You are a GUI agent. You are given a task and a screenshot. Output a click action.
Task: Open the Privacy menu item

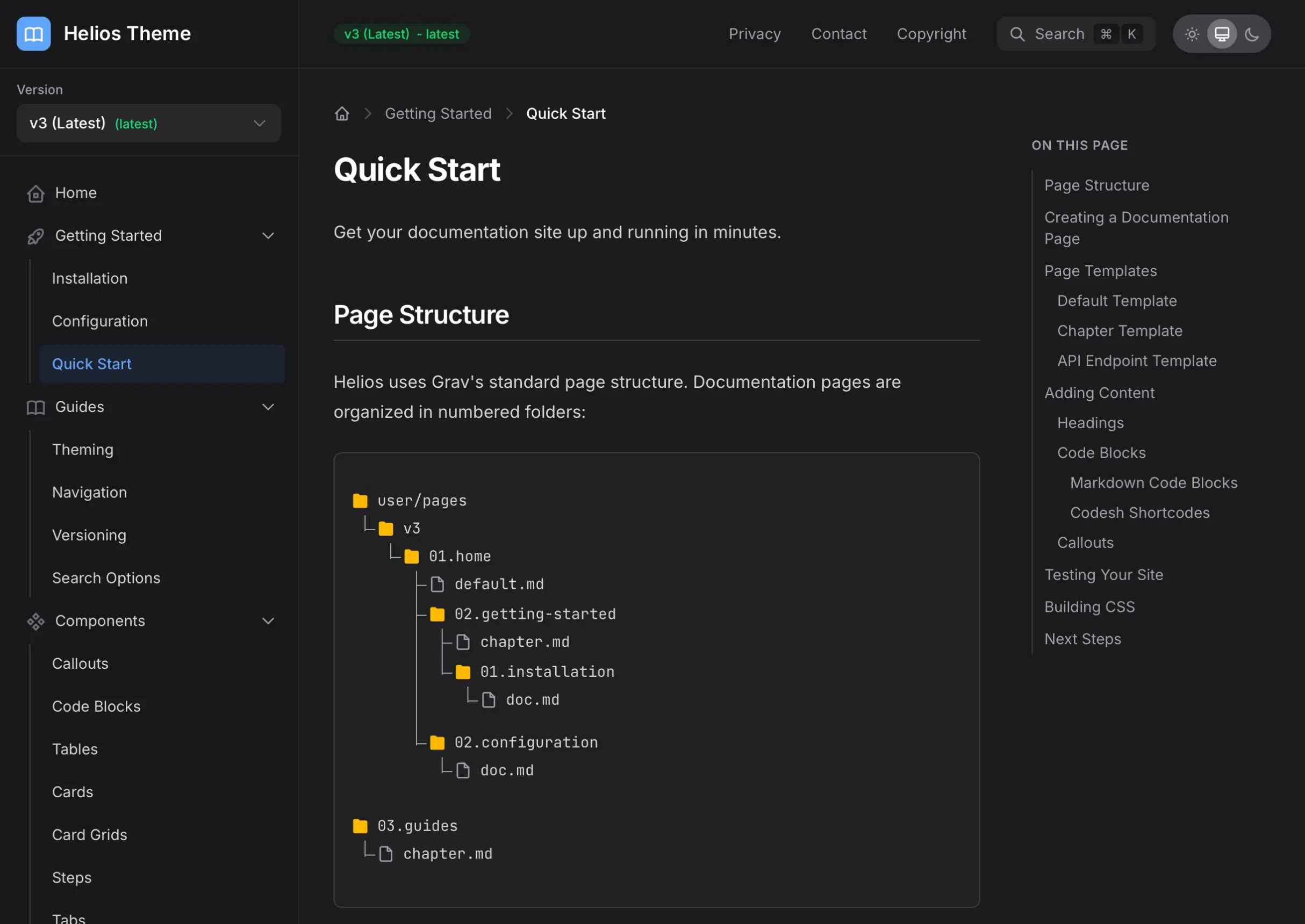tap(754, 34)
